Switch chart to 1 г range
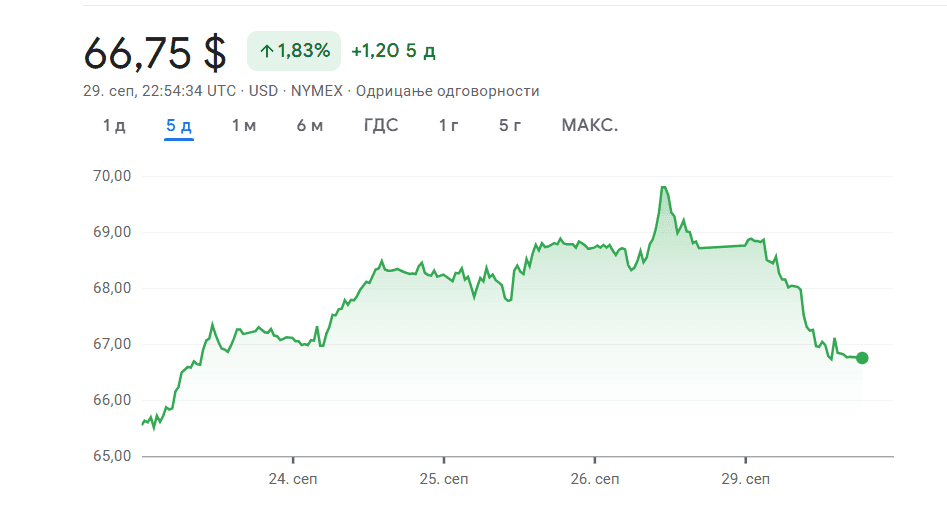The image size is (947, 508). [x=449, y=126]
